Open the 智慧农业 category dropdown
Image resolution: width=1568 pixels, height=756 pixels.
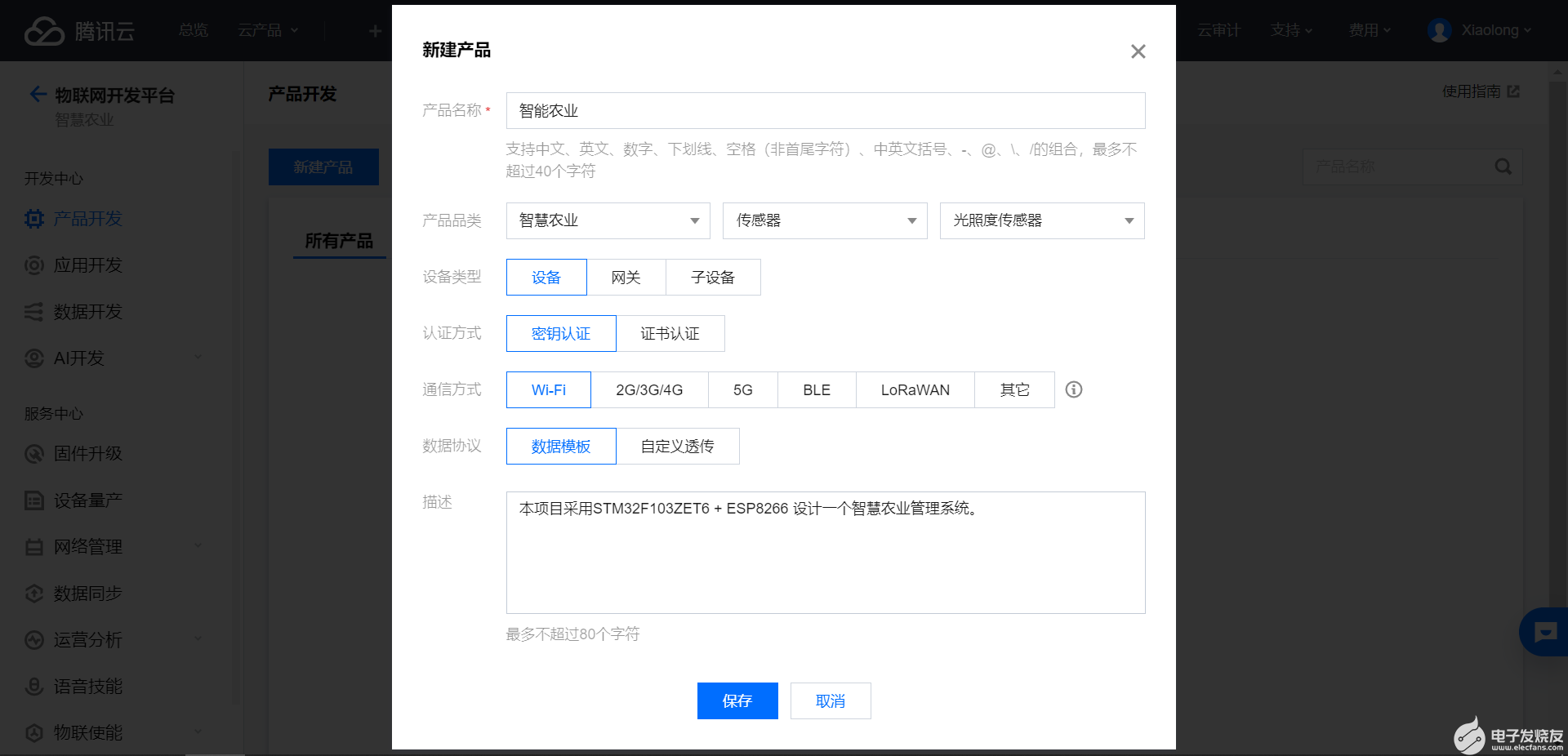coord(608,220)
